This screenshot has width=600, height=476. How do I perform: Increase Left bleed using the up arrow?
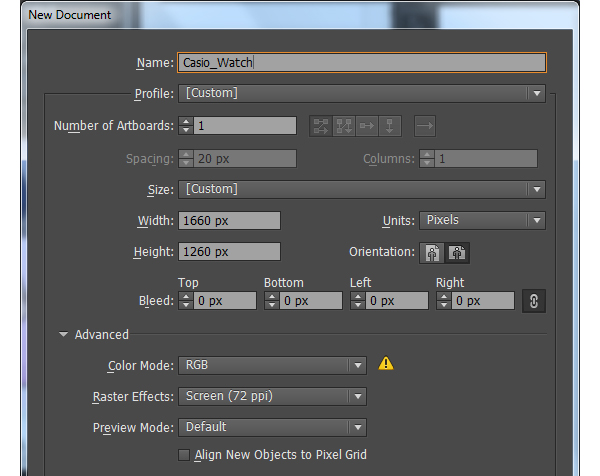[358, 297]
